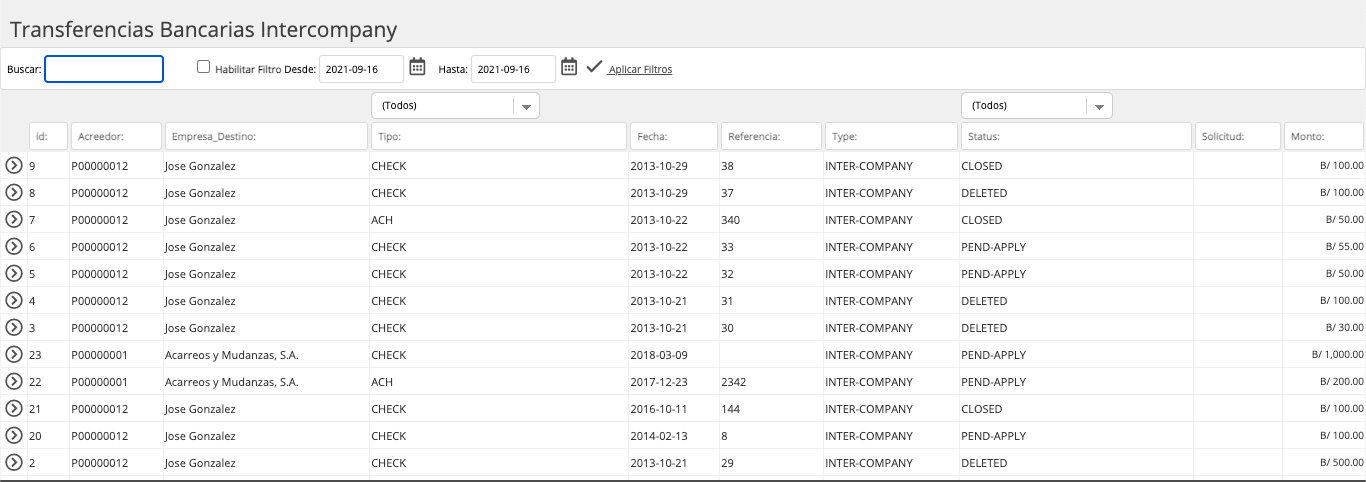This screenshot has width=1366, height=482.
Task: Apply filters via Aplicar Filtros link
Action: pyautogui.click(x=640, y=70)
